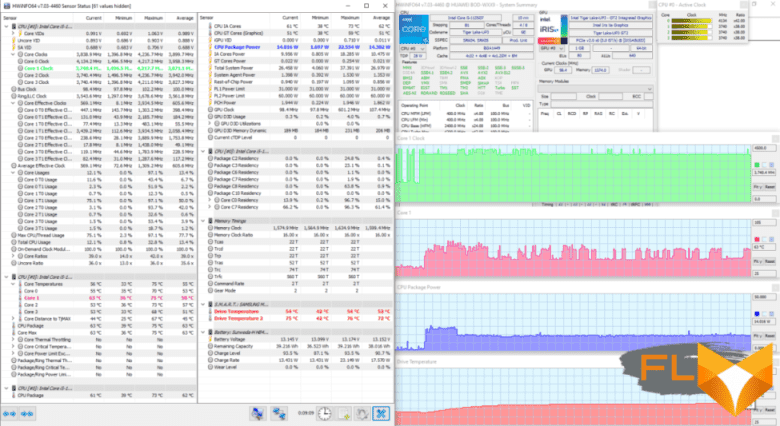The width and height of the screenshot is (780, 426).
Task: Select the highlighted Core 1 Clock row
Action: [99, 68]
